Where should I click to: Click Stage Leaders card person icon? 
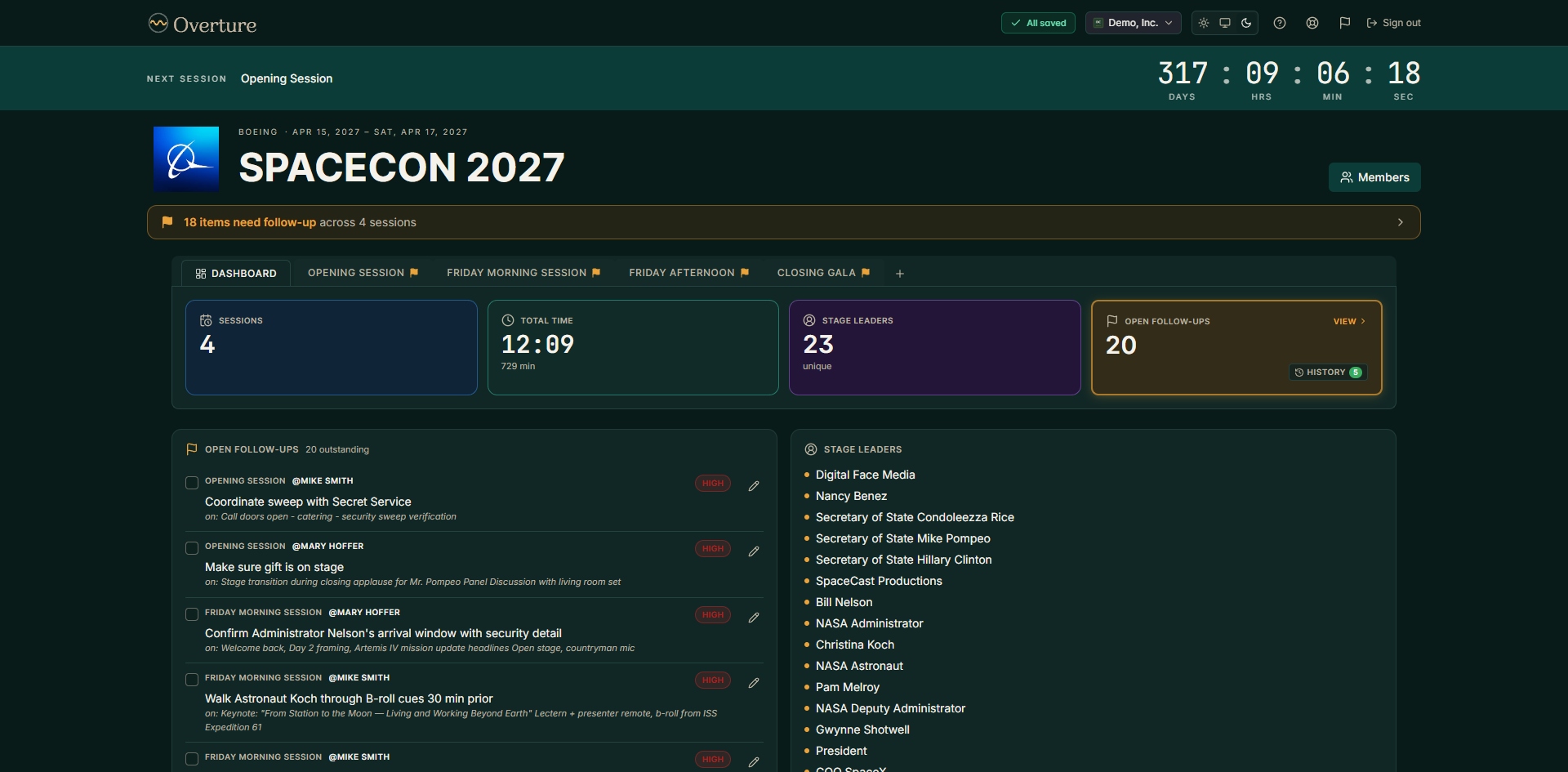[809, 320]
